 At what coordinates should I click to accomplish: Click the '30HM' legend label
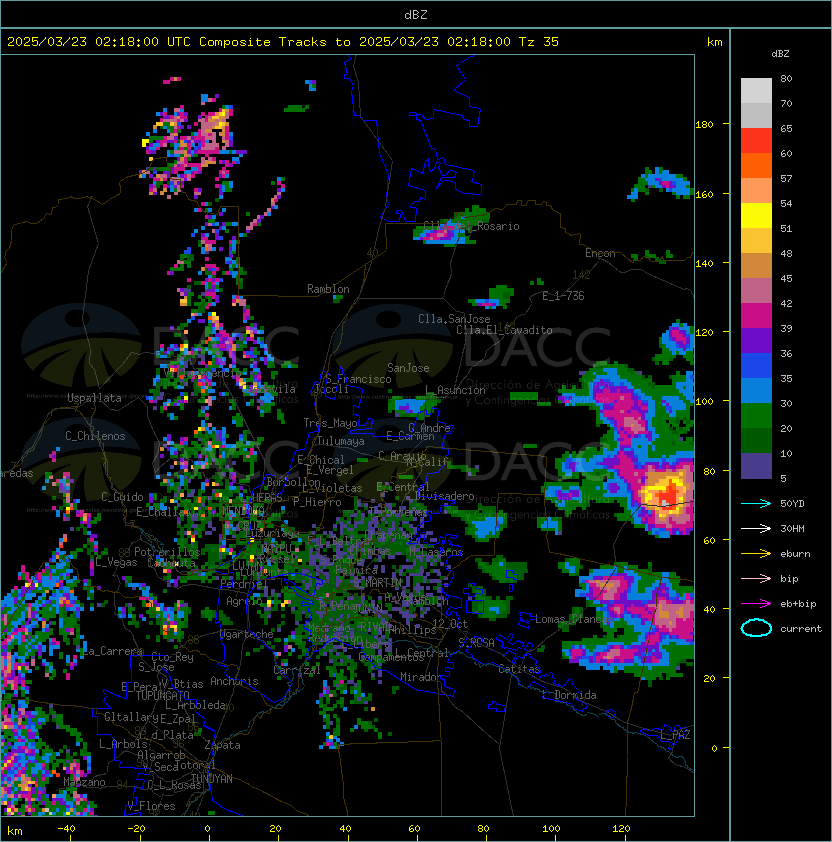(x=792, y=528)
